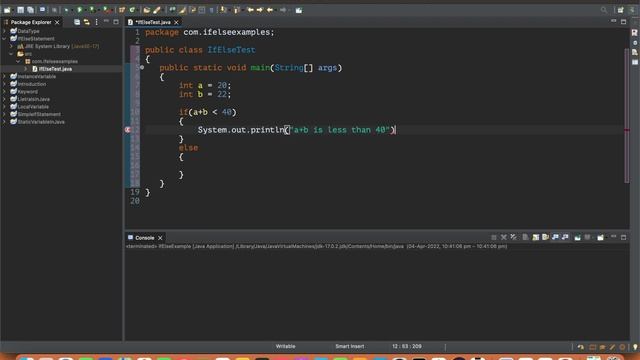Place cursor in the empty else block
640x360 pixels.
click(x=182, y=166)
